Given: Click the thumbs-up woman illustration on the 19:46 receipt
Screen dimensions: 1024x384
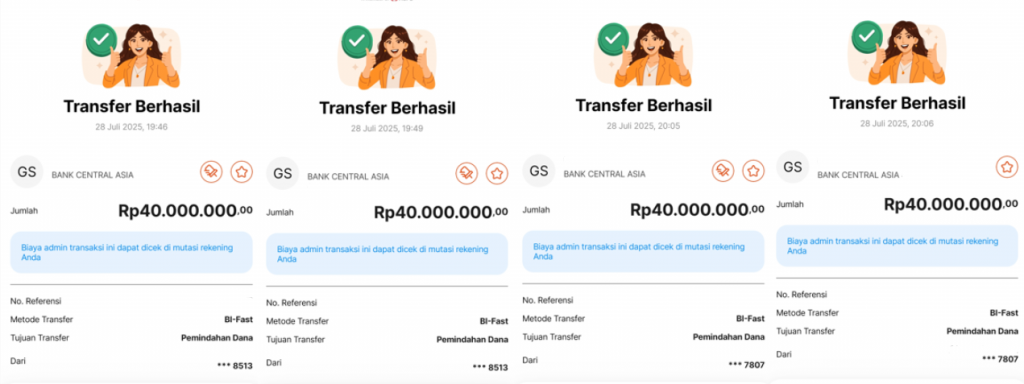Looking at the screenshot, I should [139, 56].
